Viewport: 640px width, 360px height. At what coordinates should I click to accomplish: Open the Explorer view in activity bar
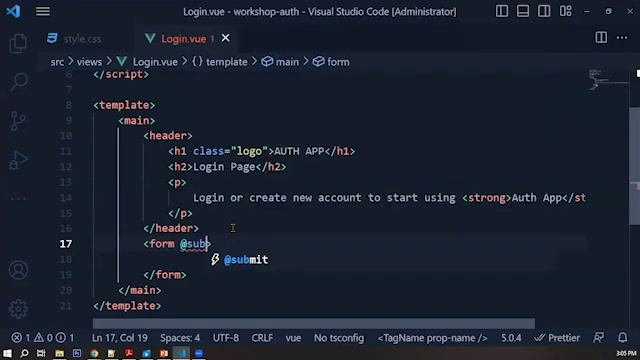coord(18,43)
